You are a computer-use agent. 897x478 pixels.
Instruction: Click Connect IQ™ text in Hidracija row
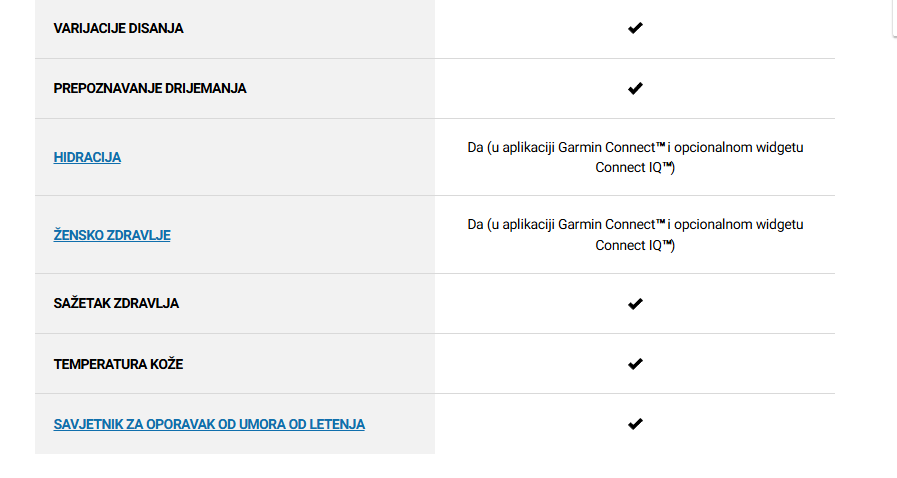(633, 168)
